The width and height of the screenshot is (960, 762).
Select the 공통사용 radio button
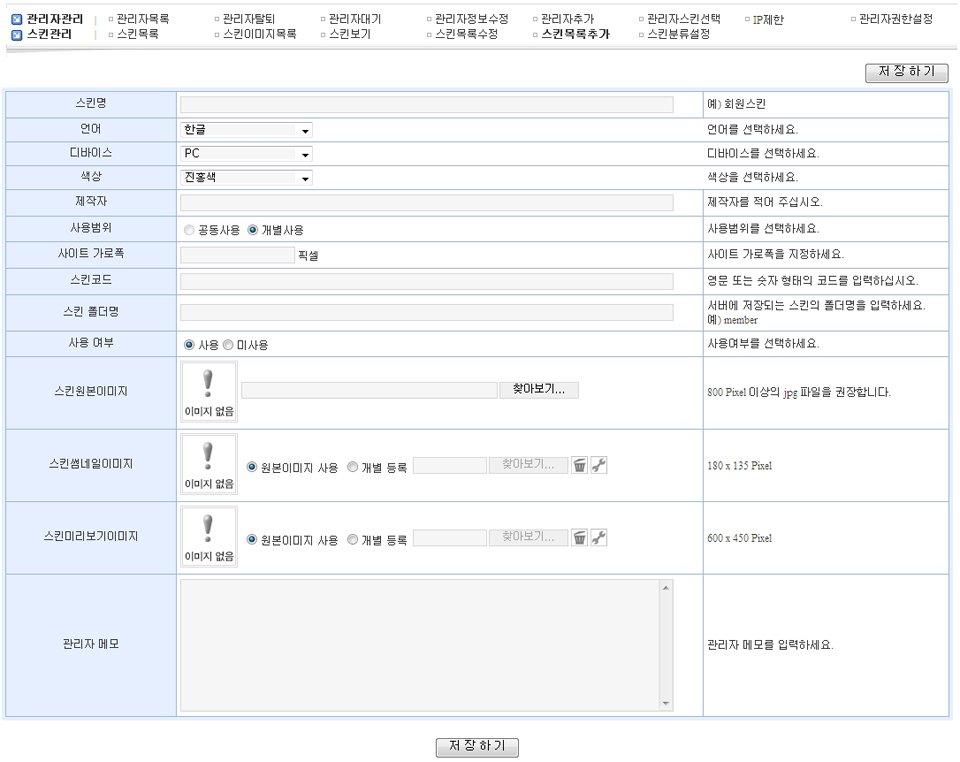click(x=189, y=229)
